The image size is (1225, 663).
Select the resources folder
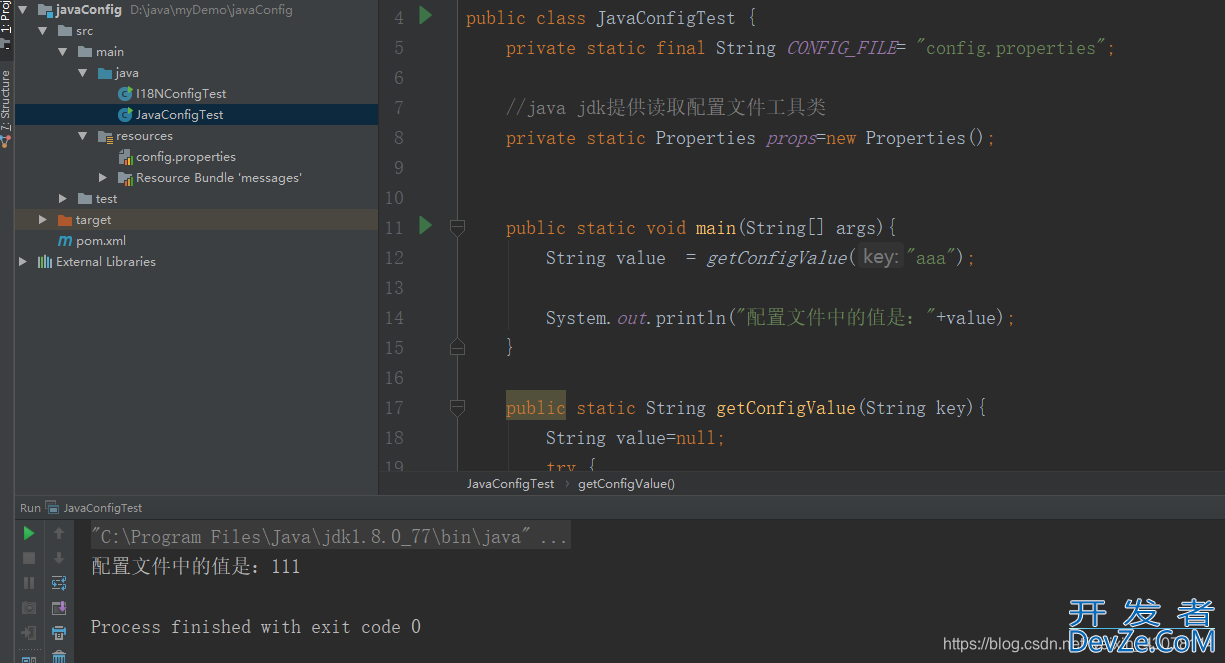tap(144, 136)
